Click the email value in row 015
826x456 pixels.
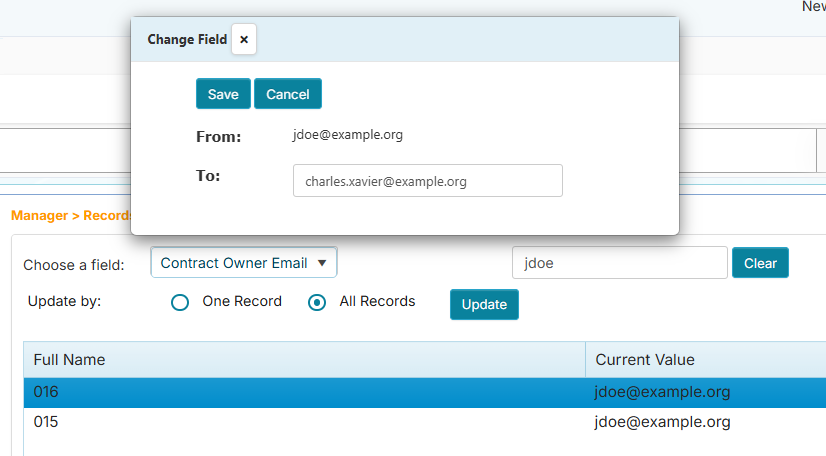(662, 422)
